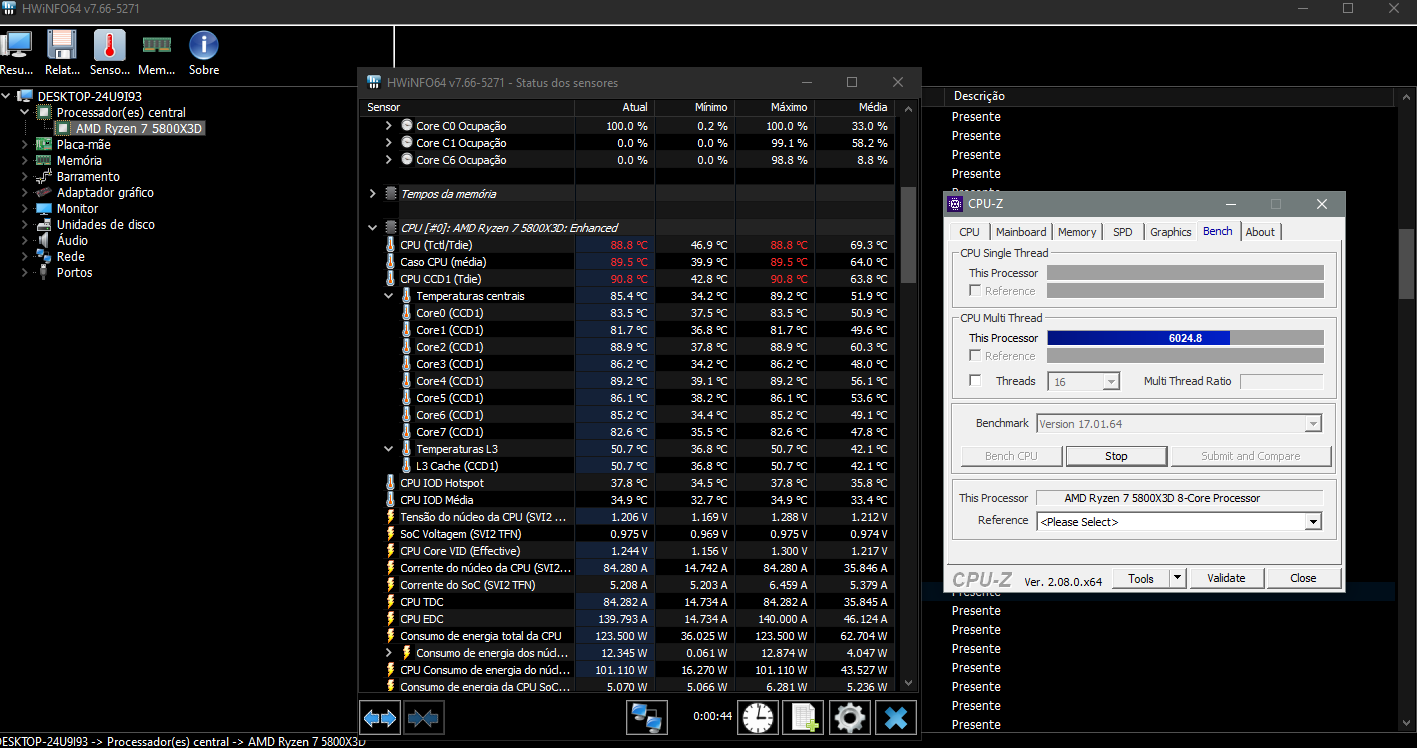
Task: Click the Descrição column header
Action: (1168, 96)
